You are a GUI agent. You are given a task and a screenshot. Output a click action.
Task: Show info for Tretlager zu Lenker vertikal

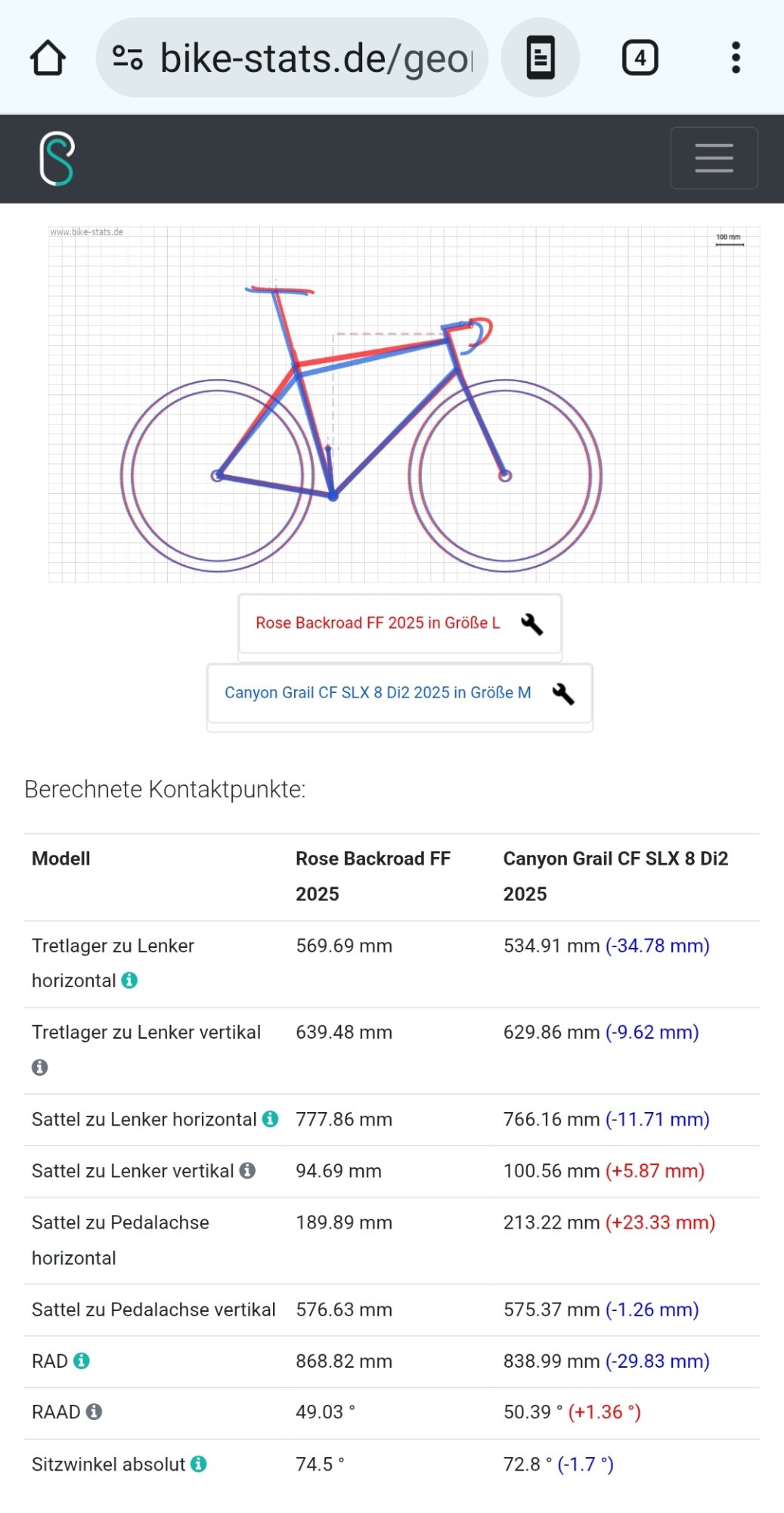(40, 1067)
